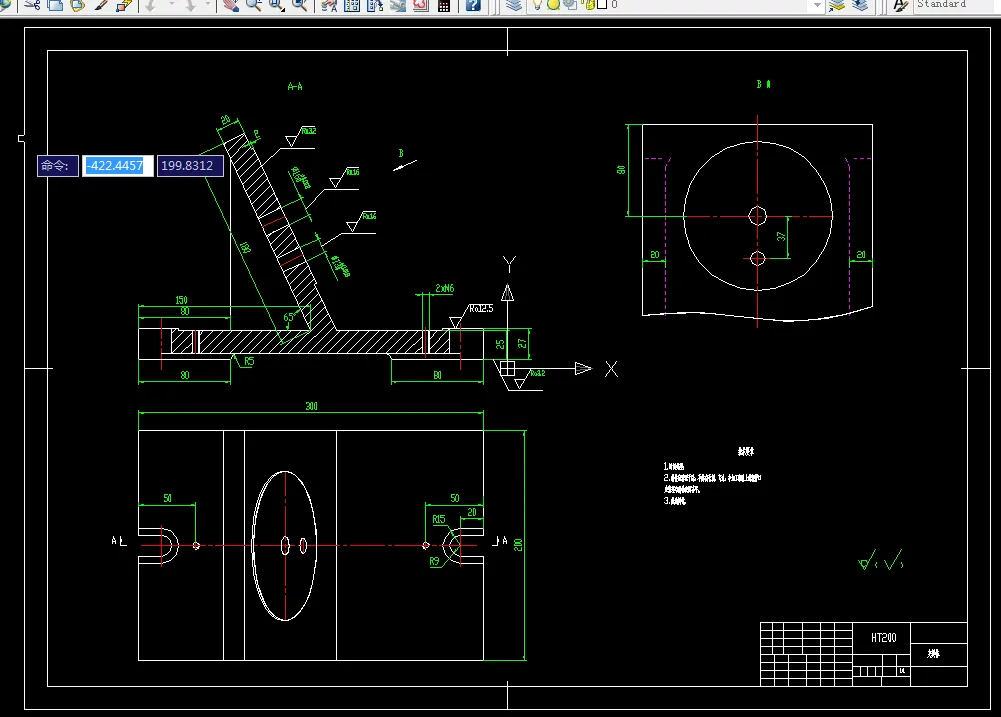Select the R15 radius dimension

pyautogui.click(x=439, y=519)
